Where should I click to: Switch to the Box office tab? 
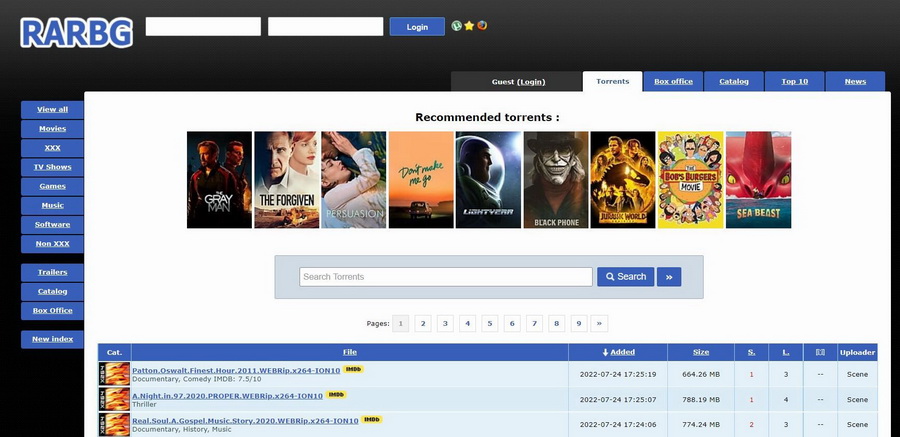(x=673, y=81)
